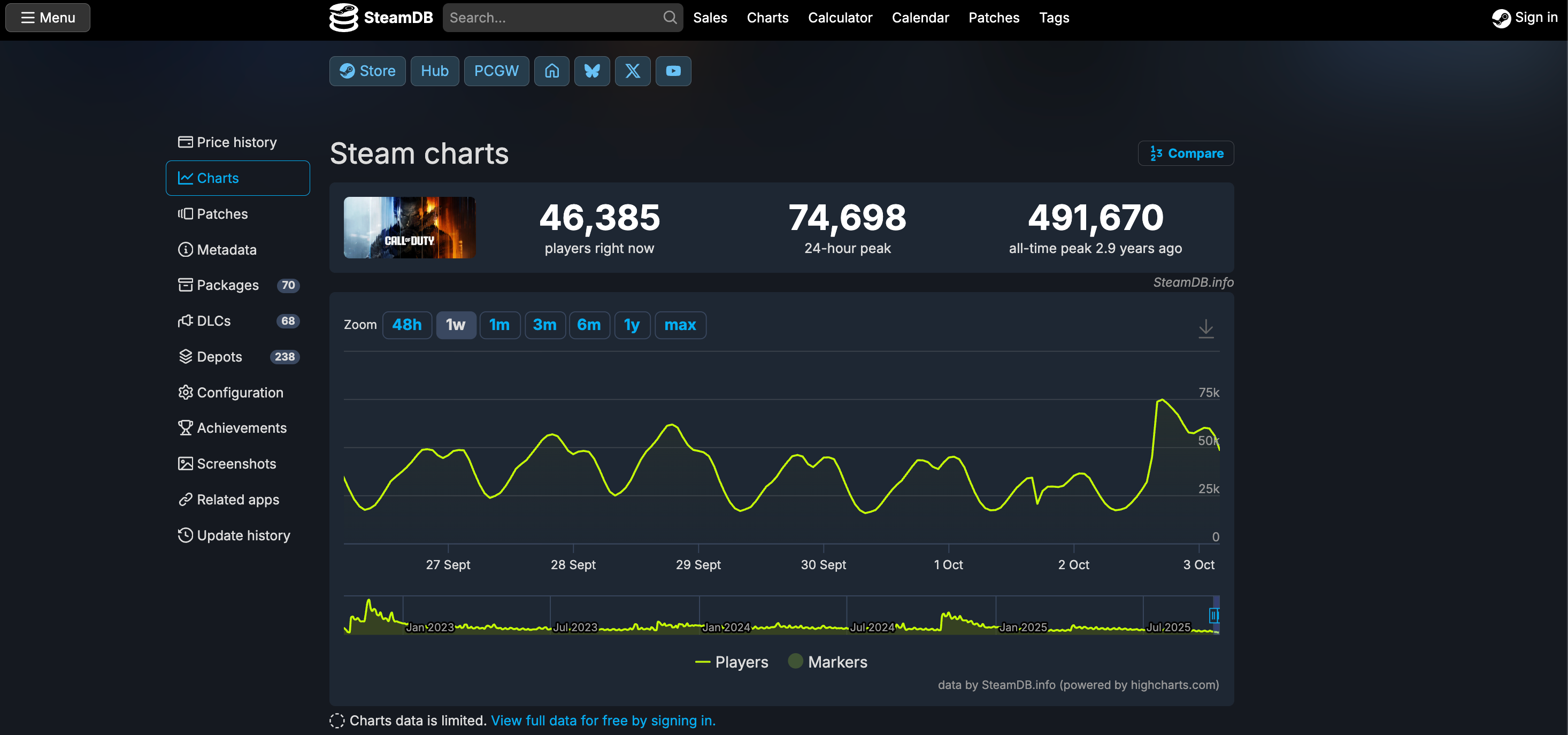Switch chart zoom to 48h
Screen dimensions: 1568x735
(406, 325)
